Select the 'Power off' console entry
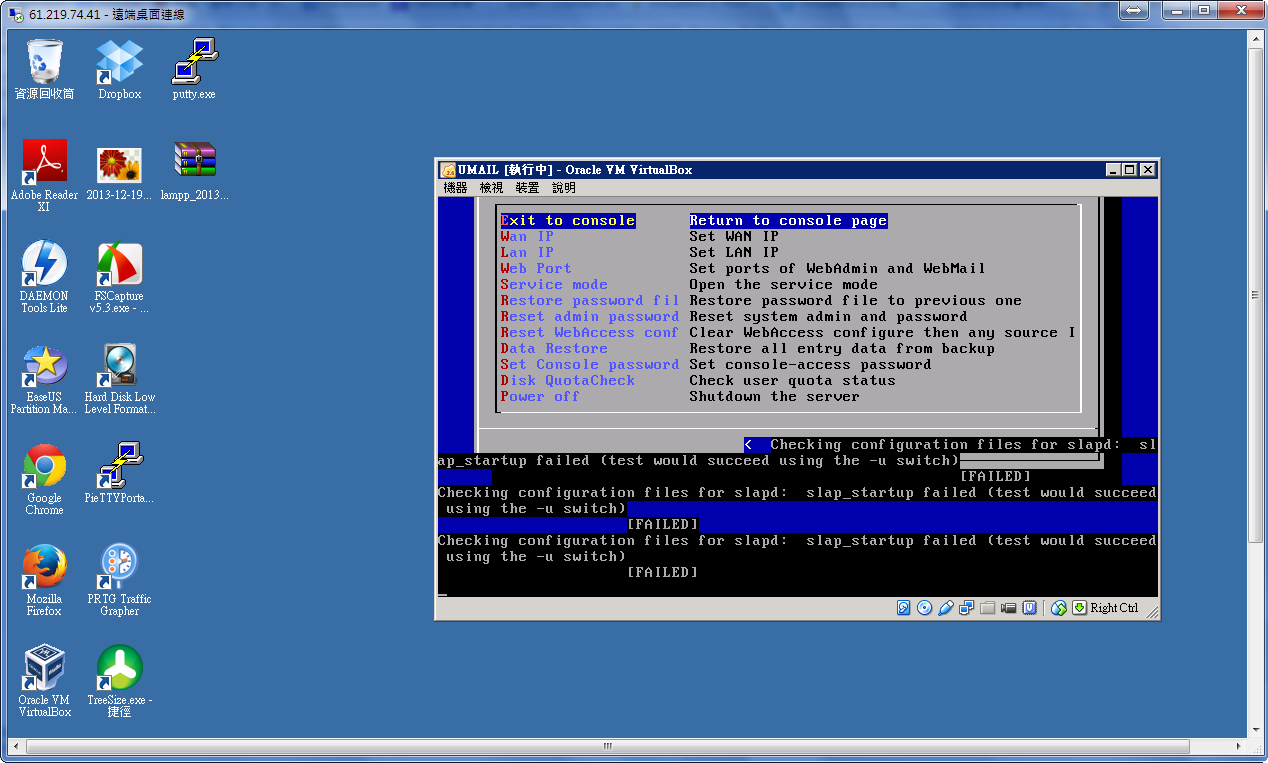The height and width of the screenshot is (763, 1268). point(540,397)
